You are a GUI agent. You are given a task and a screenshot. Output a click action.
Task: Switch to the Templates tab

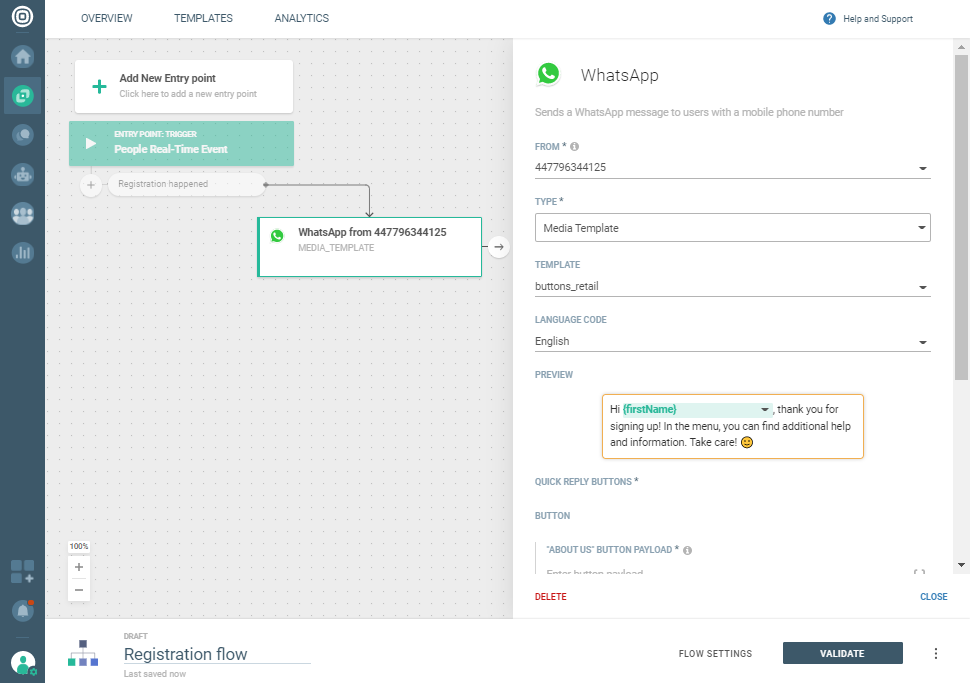click(203, 19)
